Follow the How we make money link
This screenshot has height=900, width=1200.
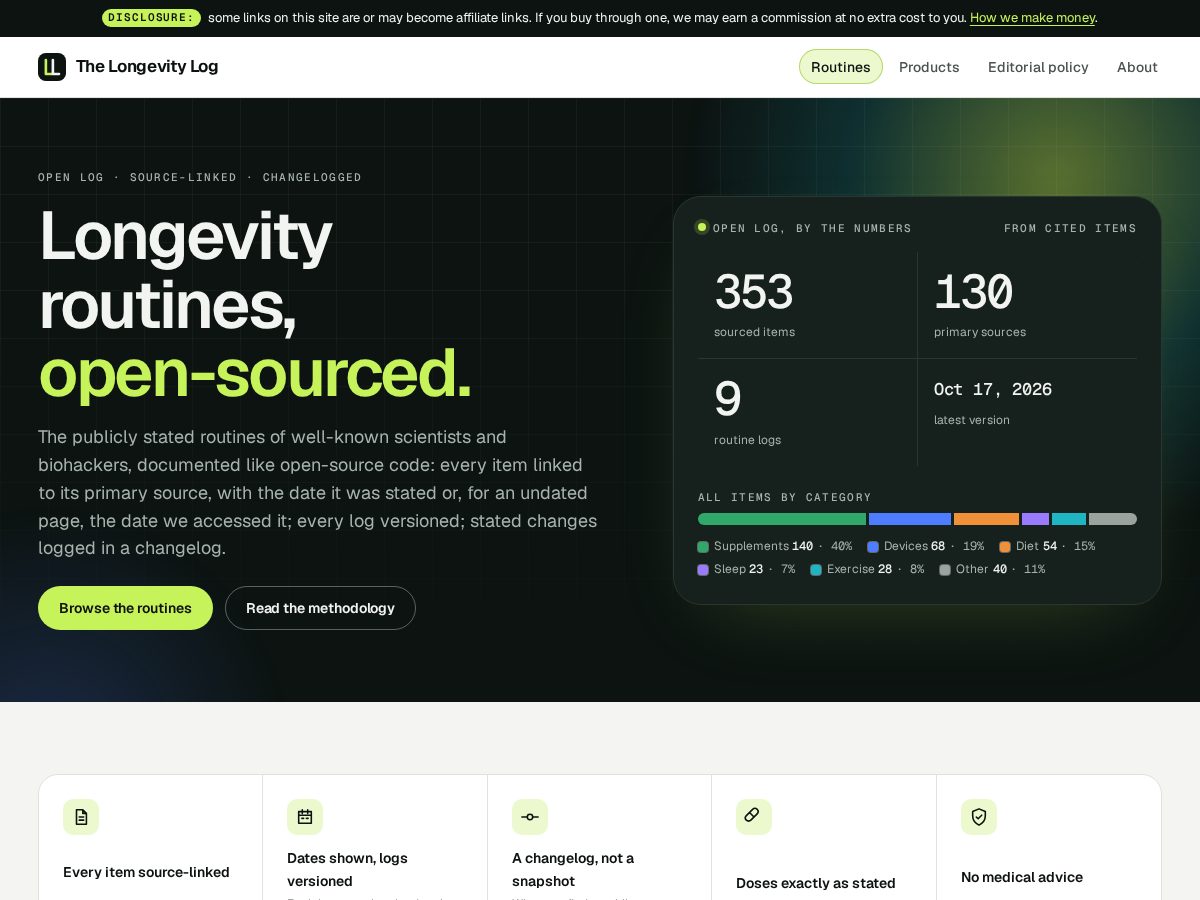click(1033, 18)
